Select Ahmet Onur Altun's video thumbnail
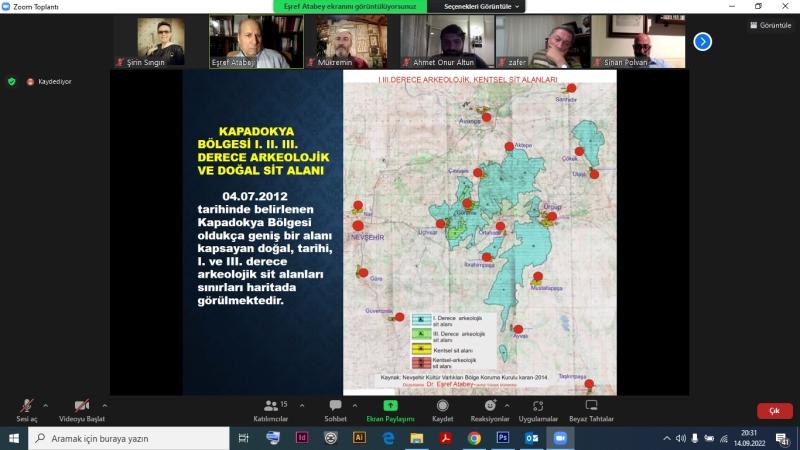The width and height of the screenshot is (800, 450). click(x=447, y=42)
